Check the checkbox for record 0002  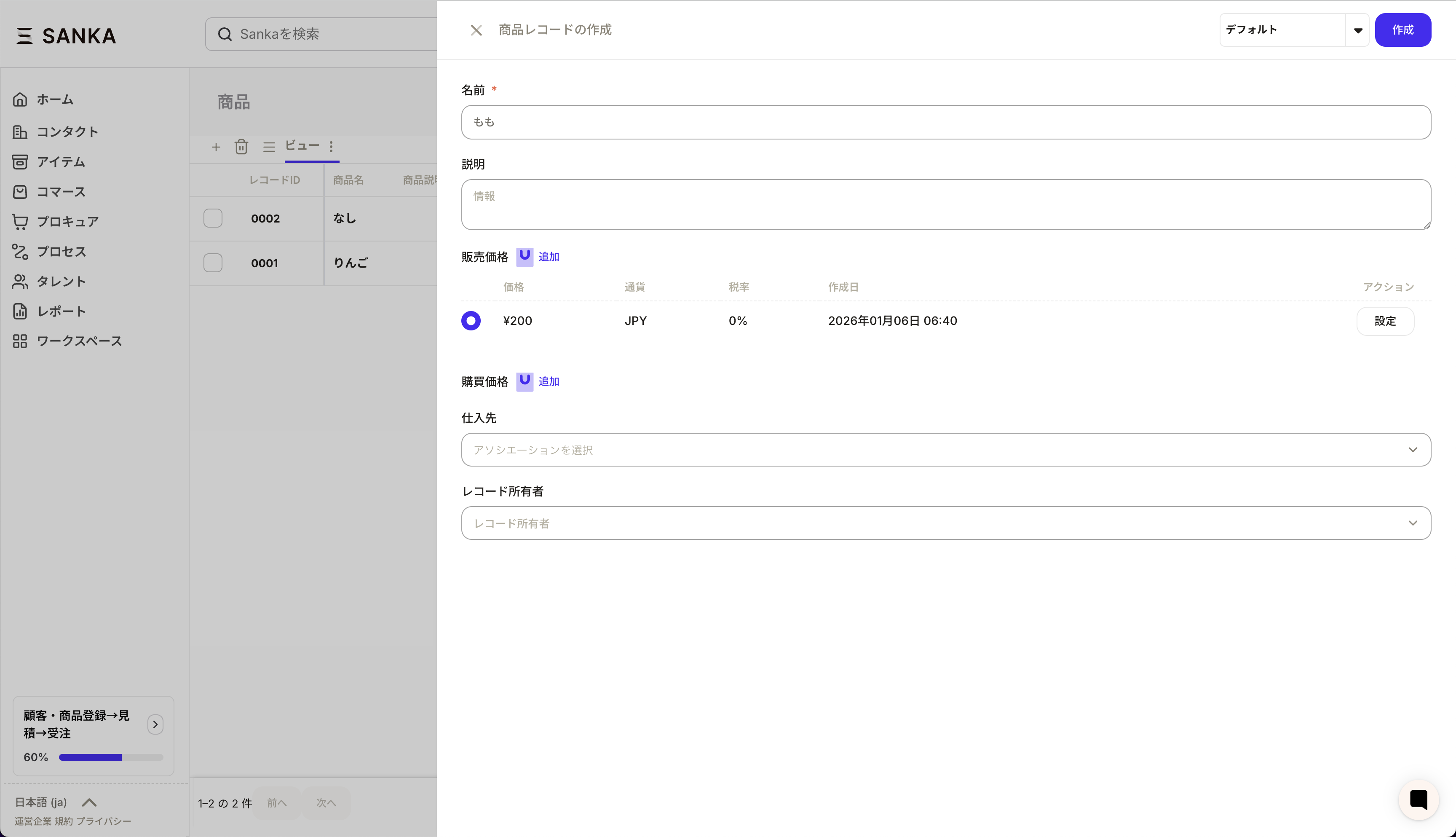(213, 218)
